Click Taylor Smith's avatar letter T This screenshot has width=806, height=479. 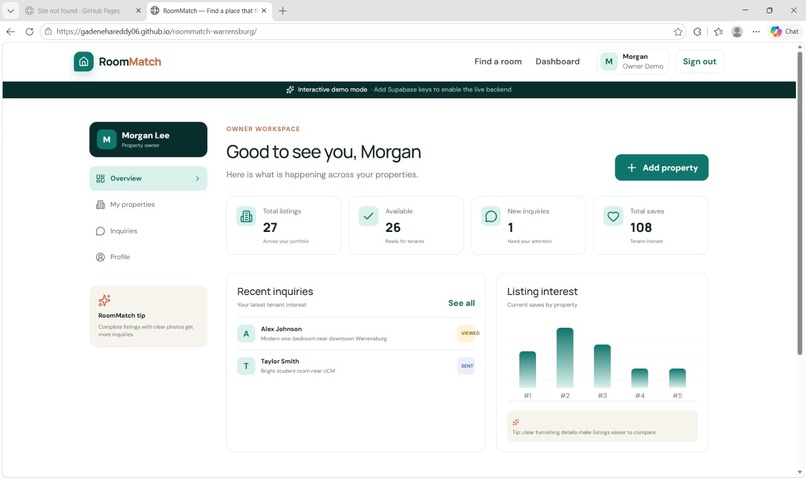[x=246, y=366]
